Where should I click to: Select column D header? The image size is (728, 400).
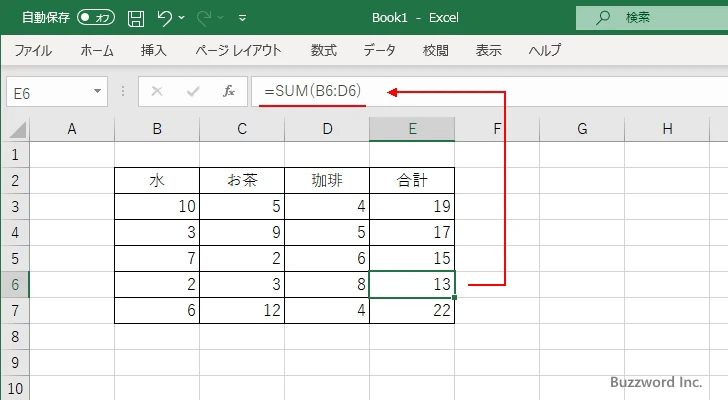point(327,129)
